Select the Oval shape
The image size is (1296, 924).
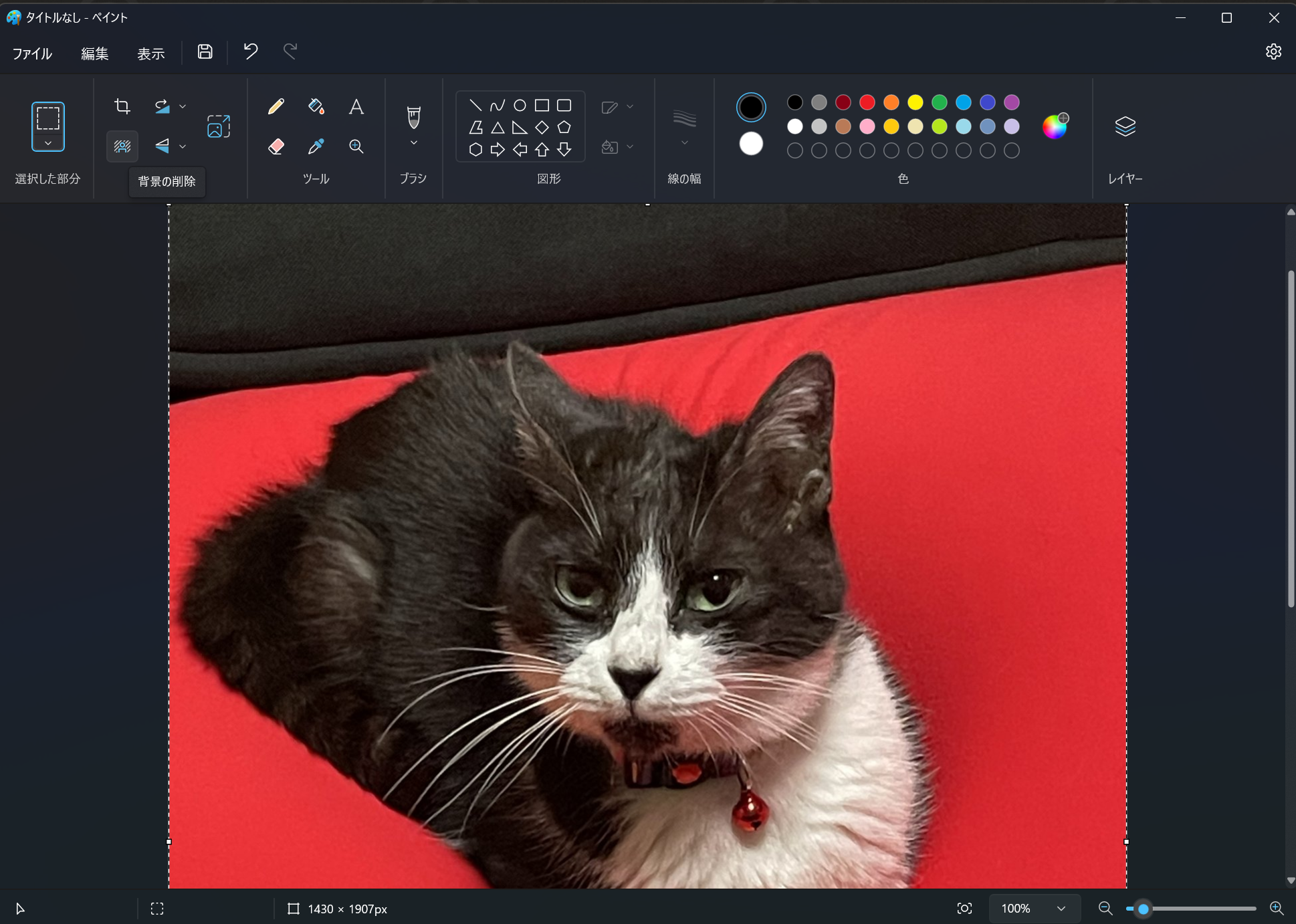tap(520, 105)
